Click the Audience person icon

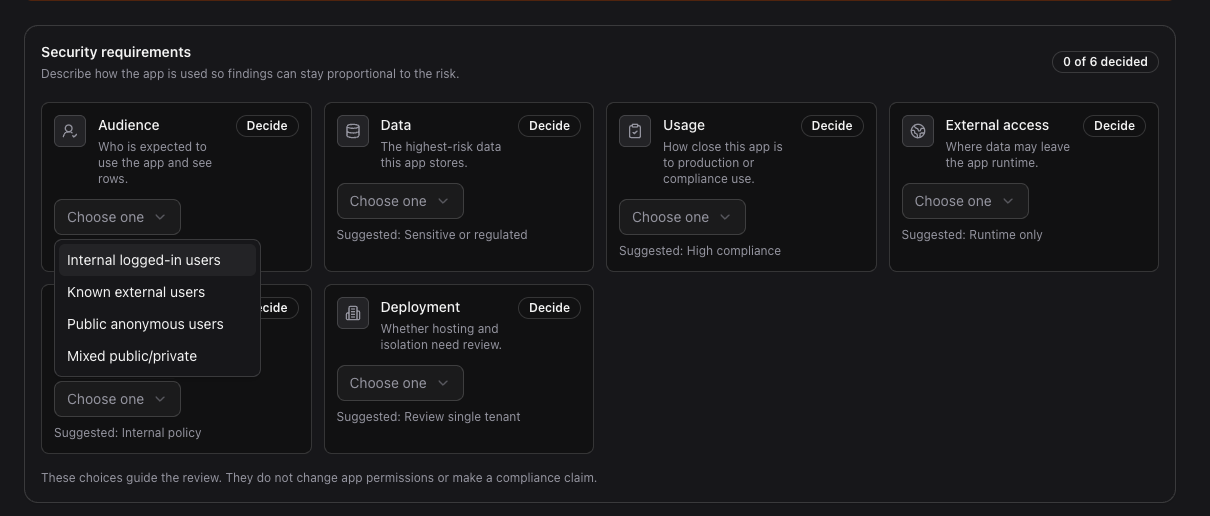coord(70,131)
